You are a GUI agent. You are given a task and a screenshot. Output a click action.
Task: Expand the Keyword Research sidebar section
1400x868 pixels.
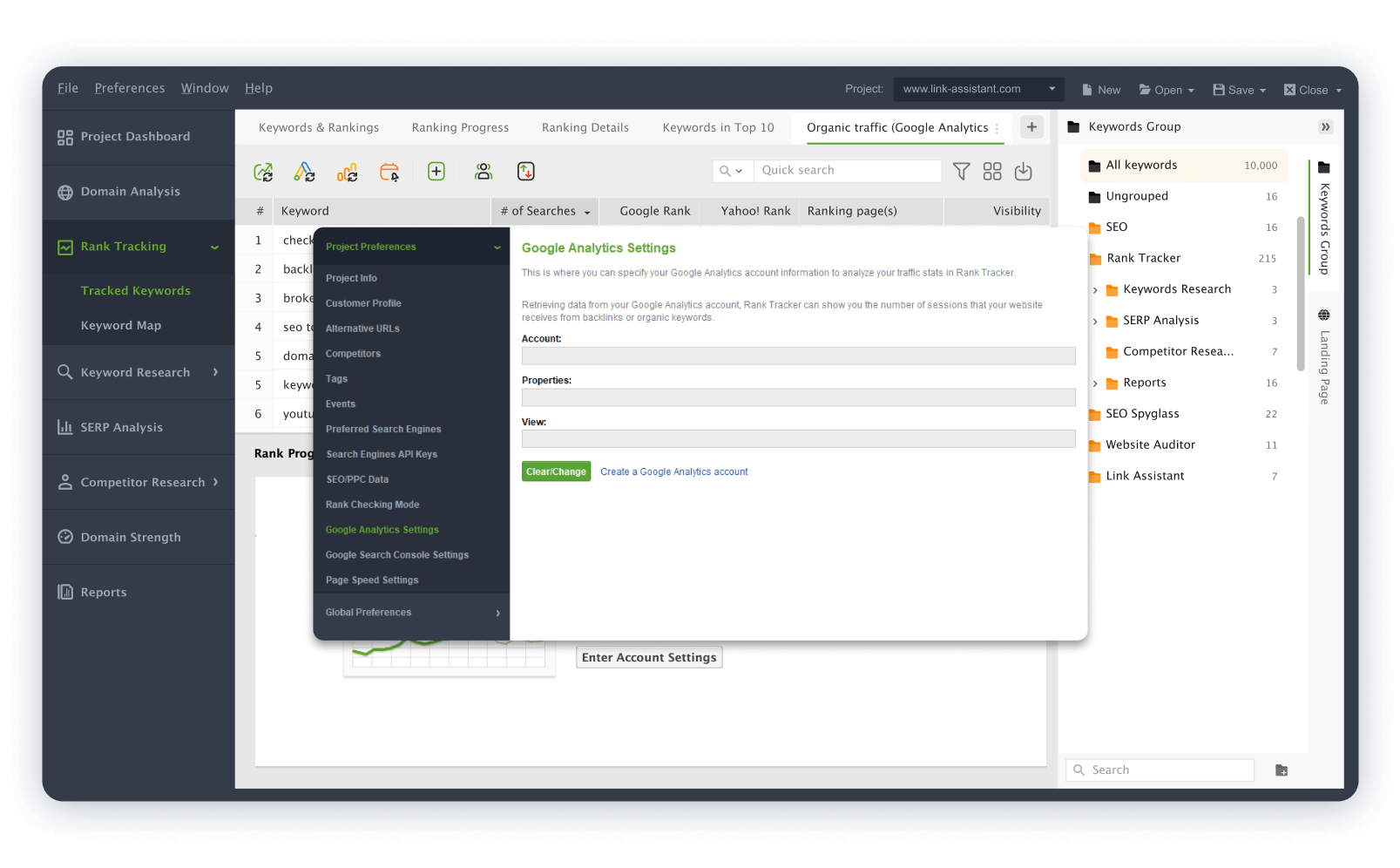tap(215, 372)
